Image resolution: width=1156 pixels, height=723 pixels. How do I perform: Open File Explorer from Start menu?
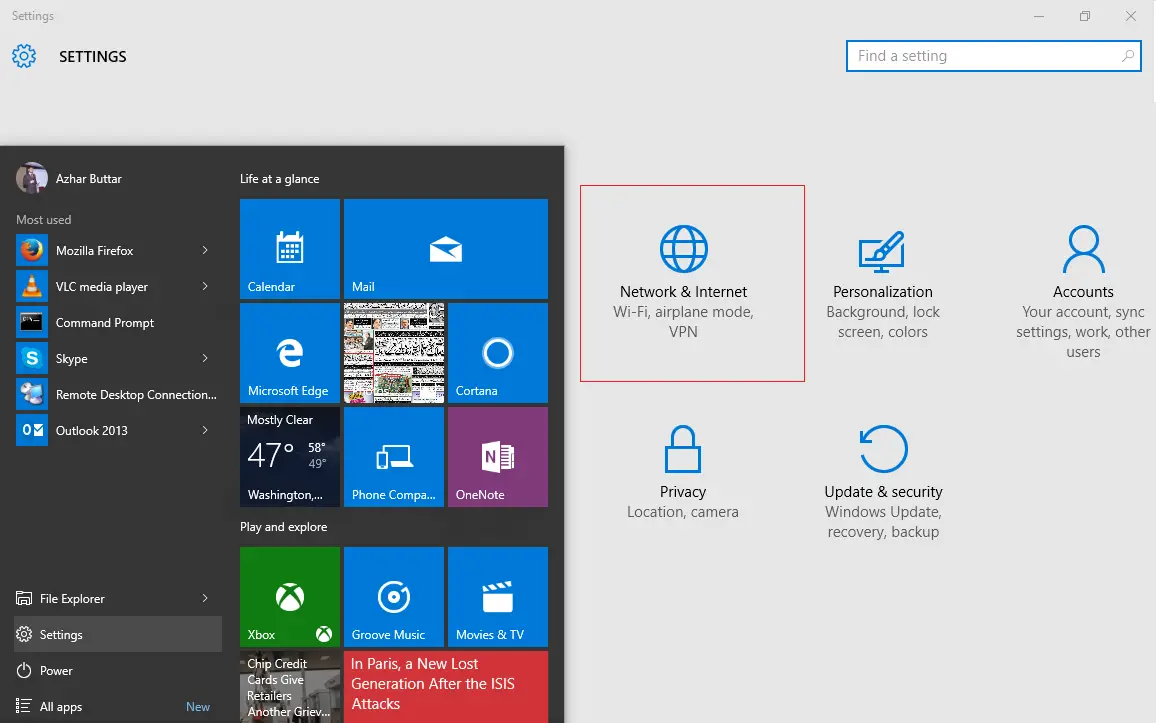[x=118, y=598]
